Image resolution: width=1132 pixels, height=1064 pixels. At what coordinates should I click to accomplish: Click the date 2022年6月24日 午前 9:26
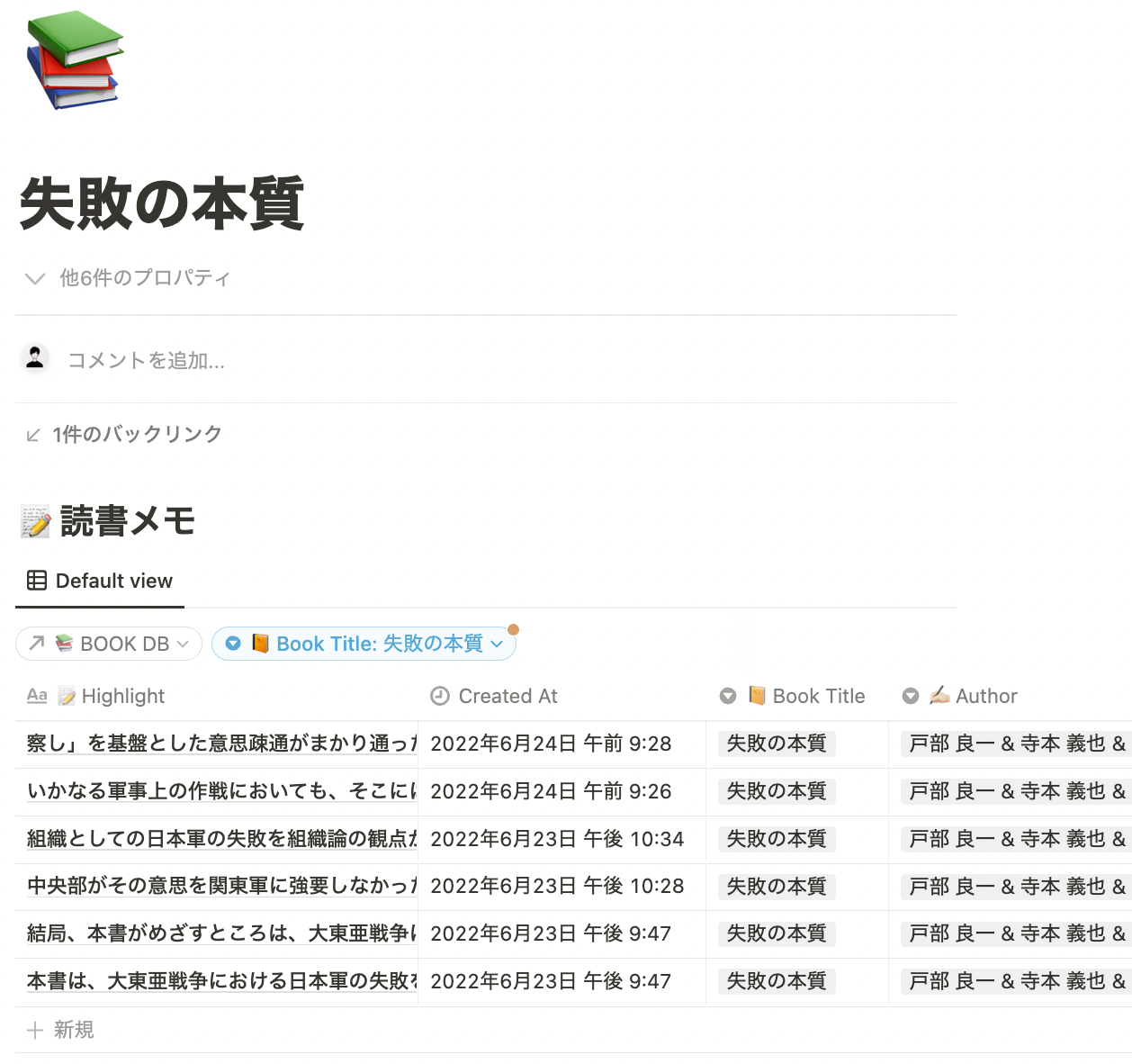(551, 791)
